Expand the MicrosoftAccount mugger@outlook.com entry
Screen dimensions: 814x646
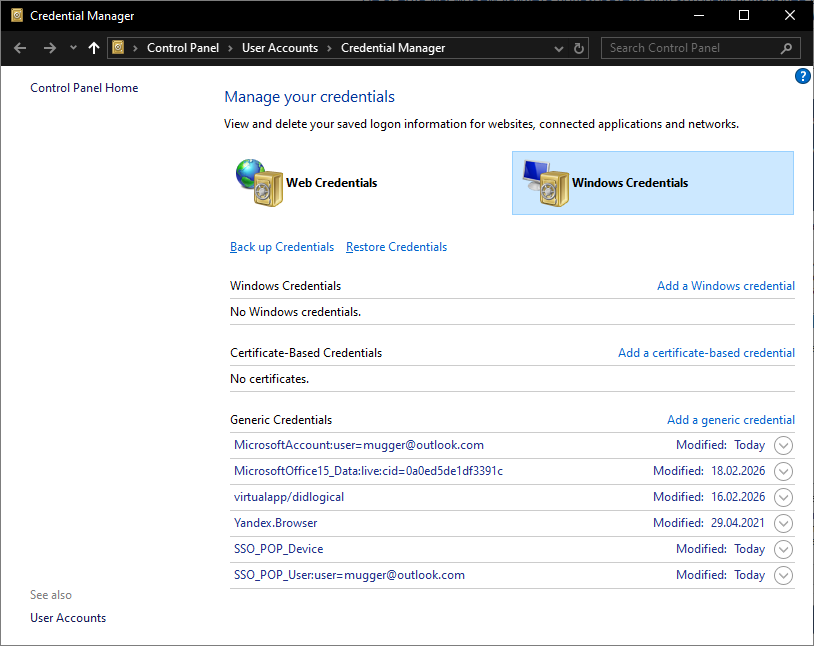click(783, 445)
